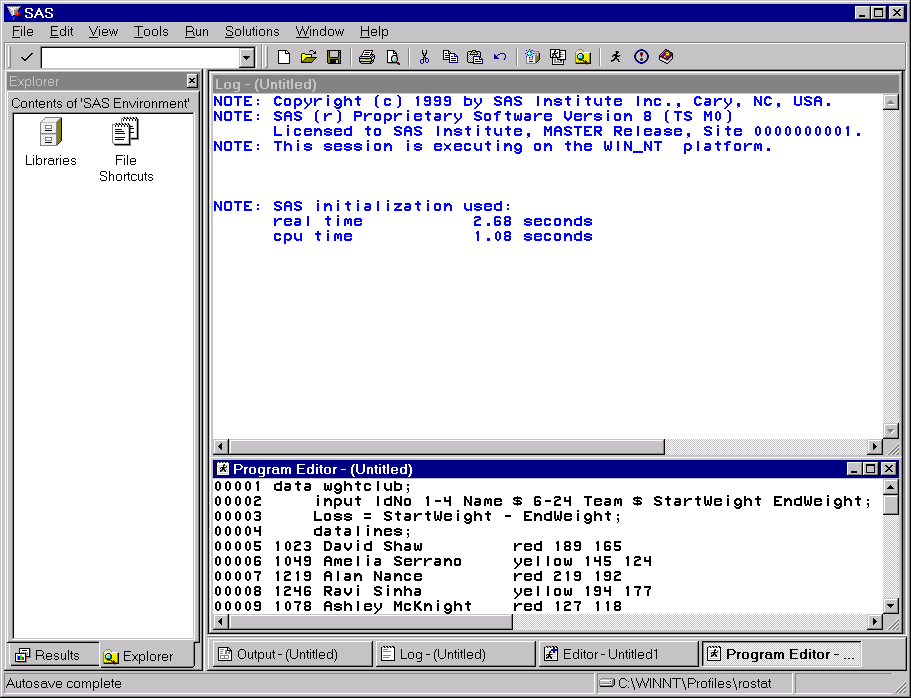This screenshot has height=698, width=911.
Task: Click the Print toolbar icon
Action: pyautogui.click(x=367, y=57)
